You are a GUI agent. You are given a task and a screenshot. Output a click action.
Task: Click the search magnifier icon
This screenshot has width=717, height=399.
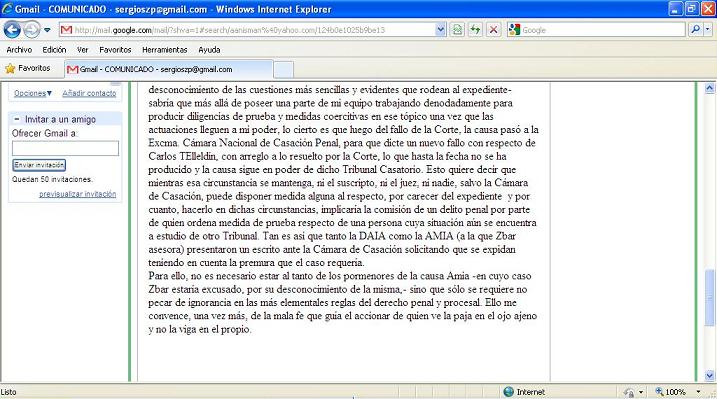click(x=696, y=30)
